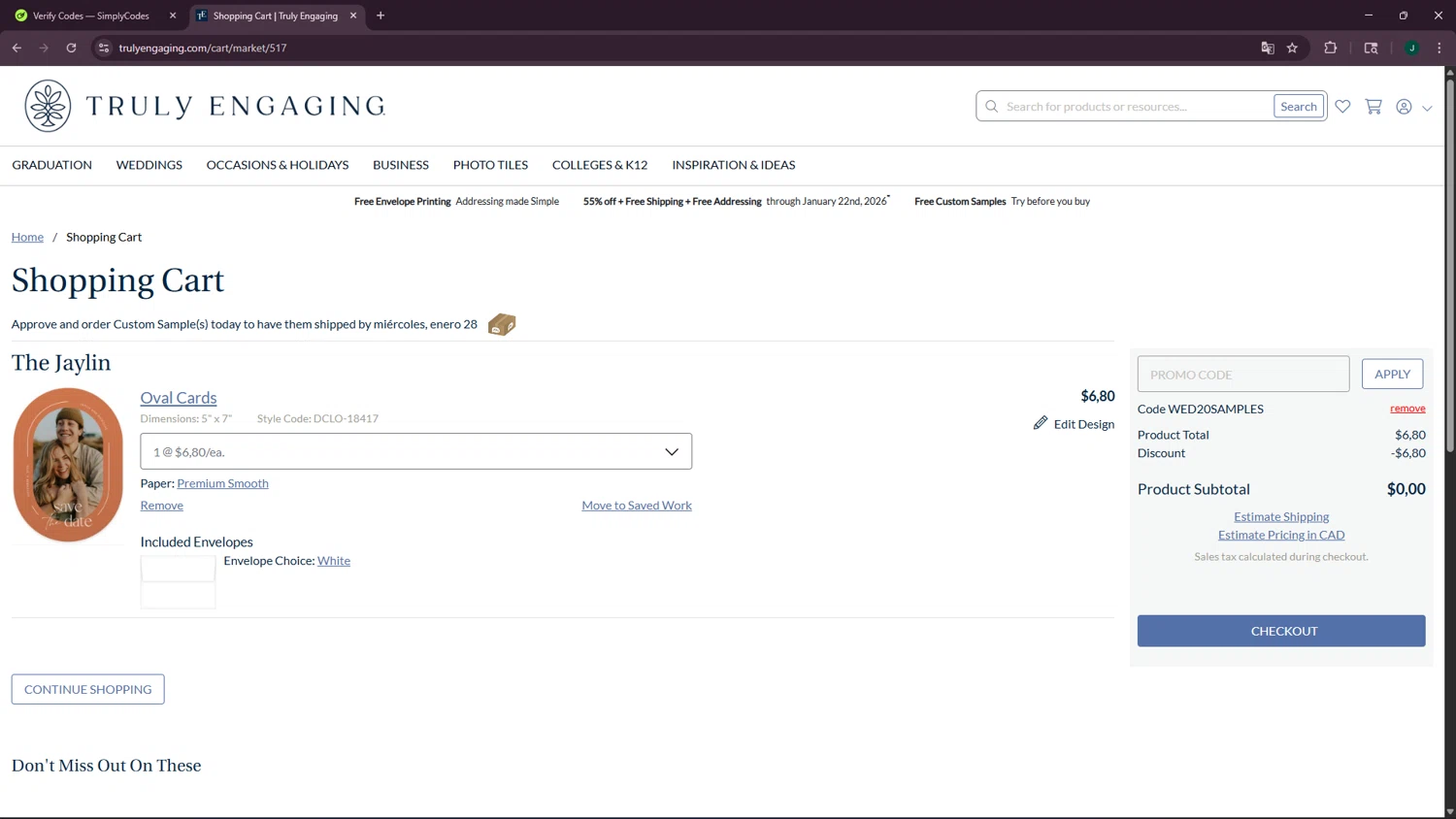Click the browser address bar URL
Screen dimensions: 1456x819
pos(203,48)
